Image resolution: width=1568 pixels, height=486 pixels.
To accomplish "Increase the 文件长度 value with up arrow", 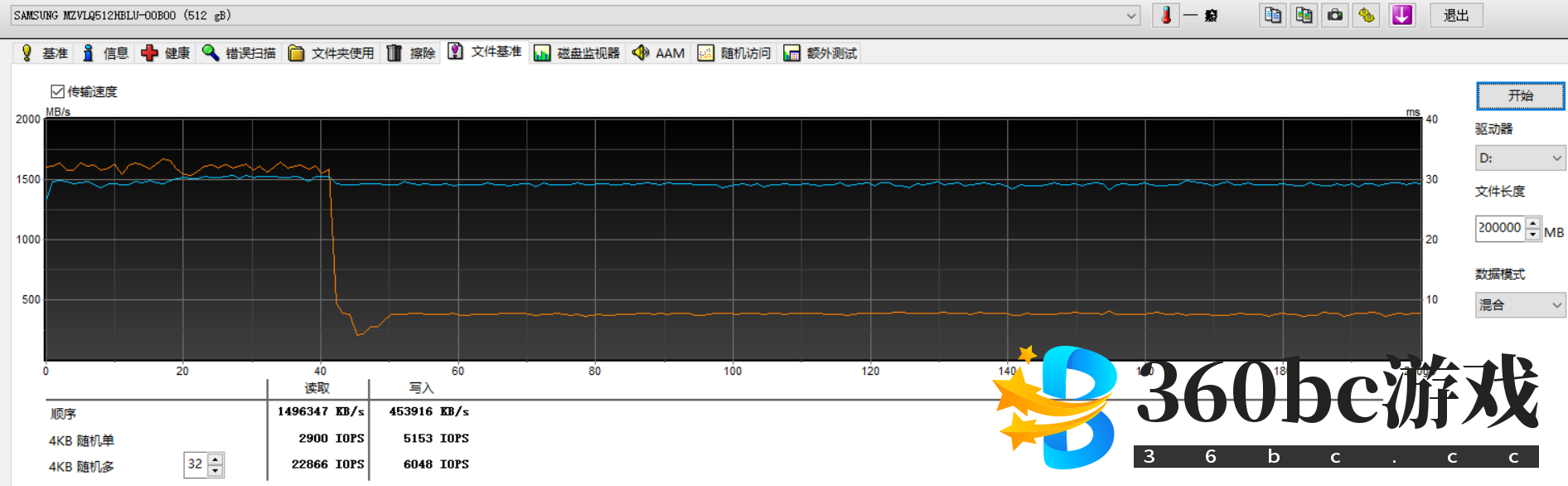I will [x=1532, y=223].
